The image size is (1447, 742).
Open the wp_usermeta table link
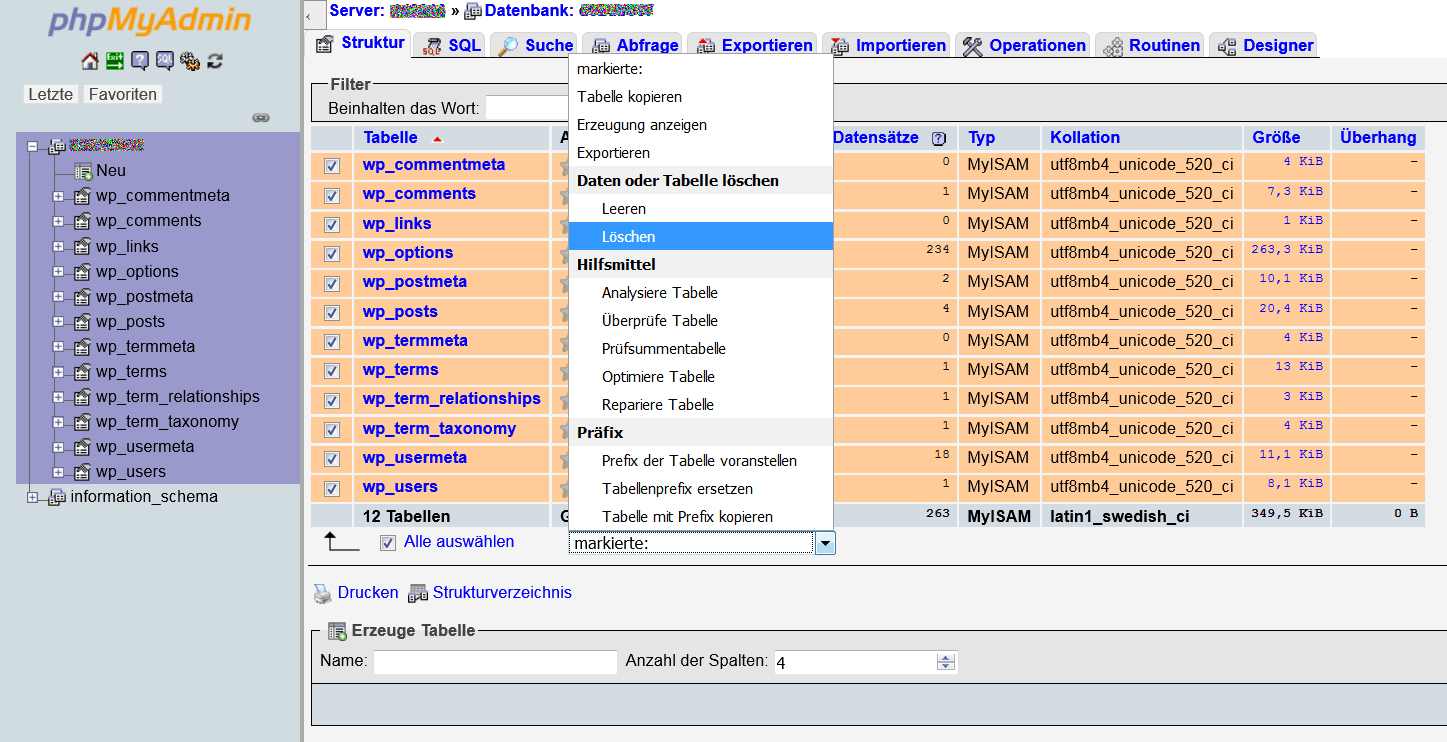[415, 458]
